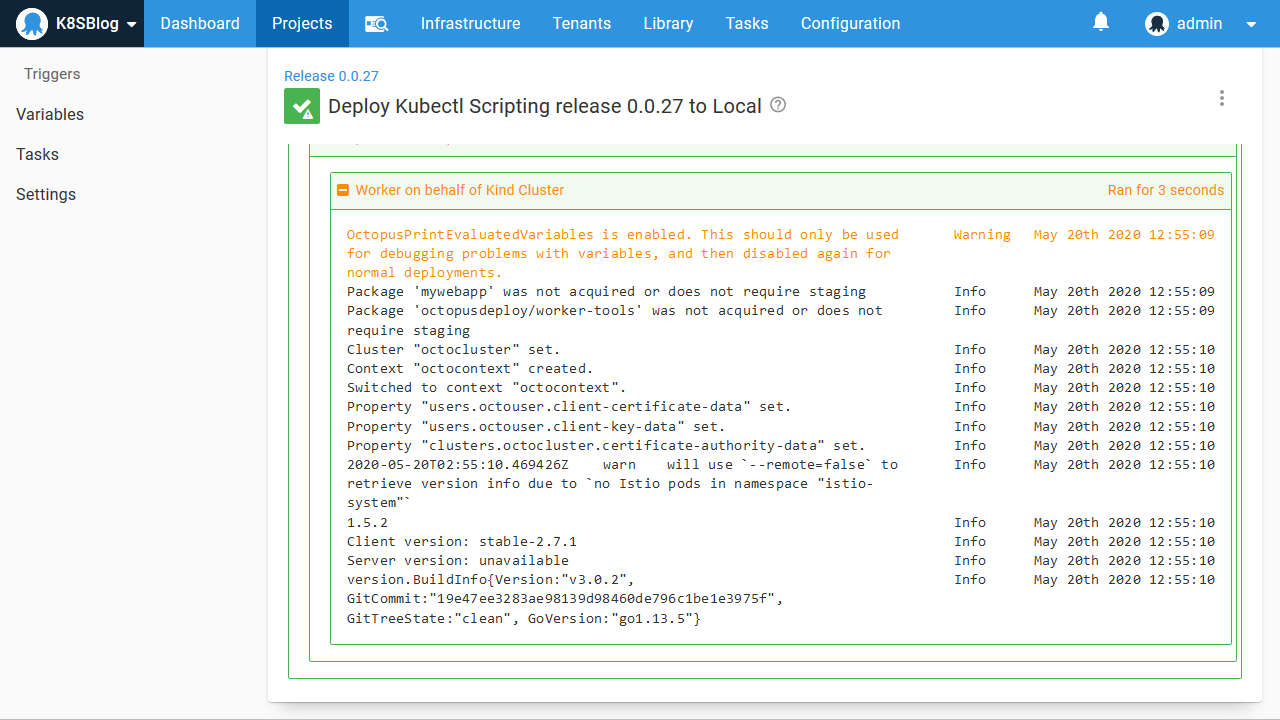Open the search projects icon
This screenshot has height=720, width=1280.
pyautogui.click(x=376, y=24)
